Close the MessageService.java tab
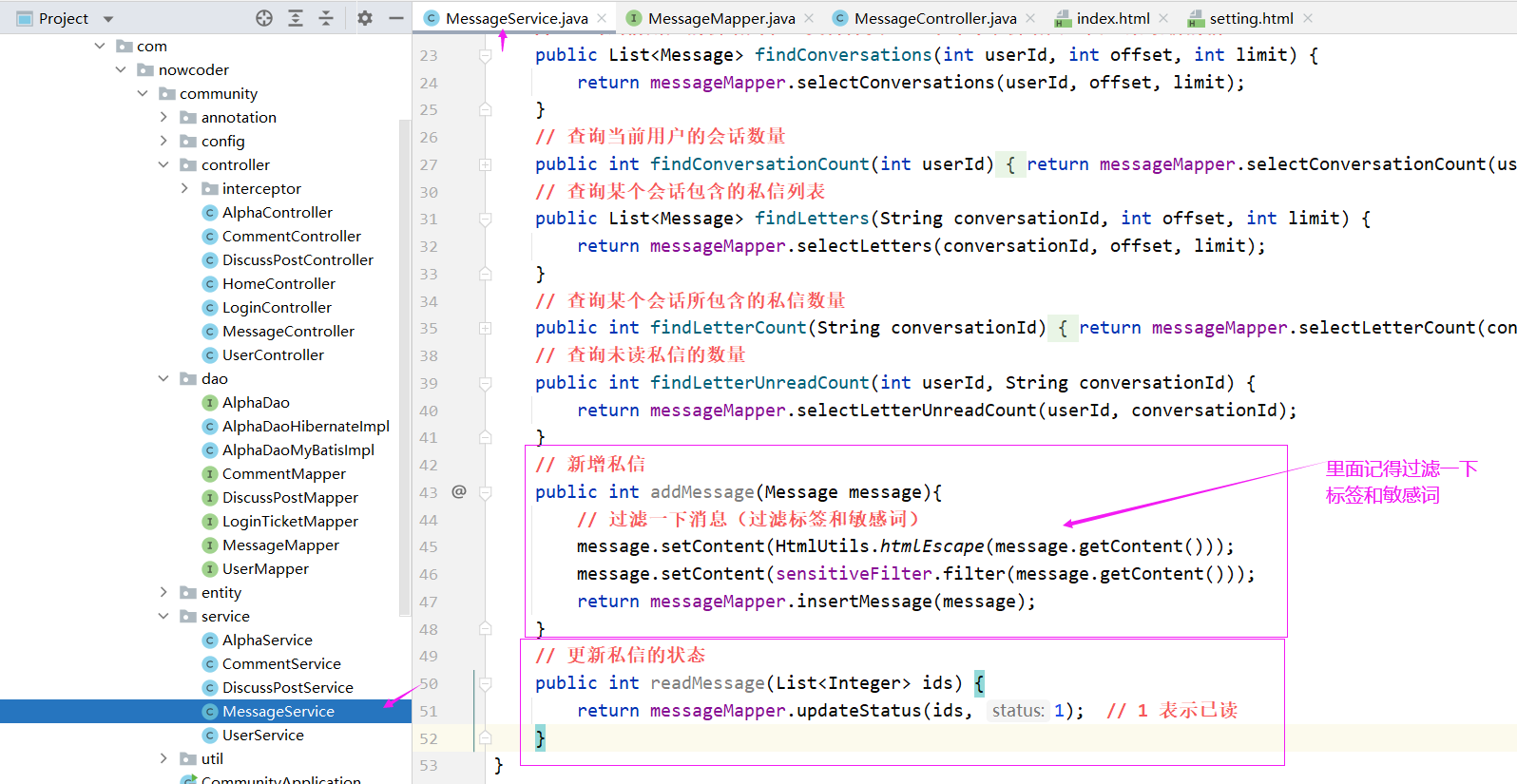 pyautogui.click(x=602, y=18)
